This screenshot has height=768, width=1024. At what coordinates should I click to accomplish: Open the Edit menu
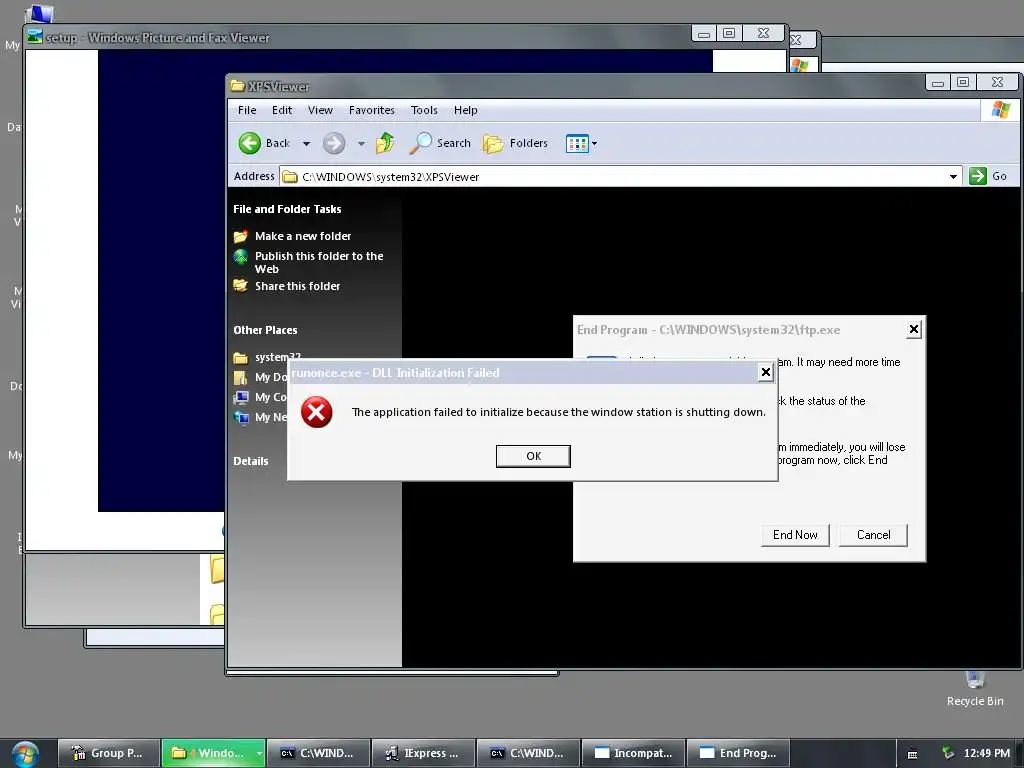(282, 110)
